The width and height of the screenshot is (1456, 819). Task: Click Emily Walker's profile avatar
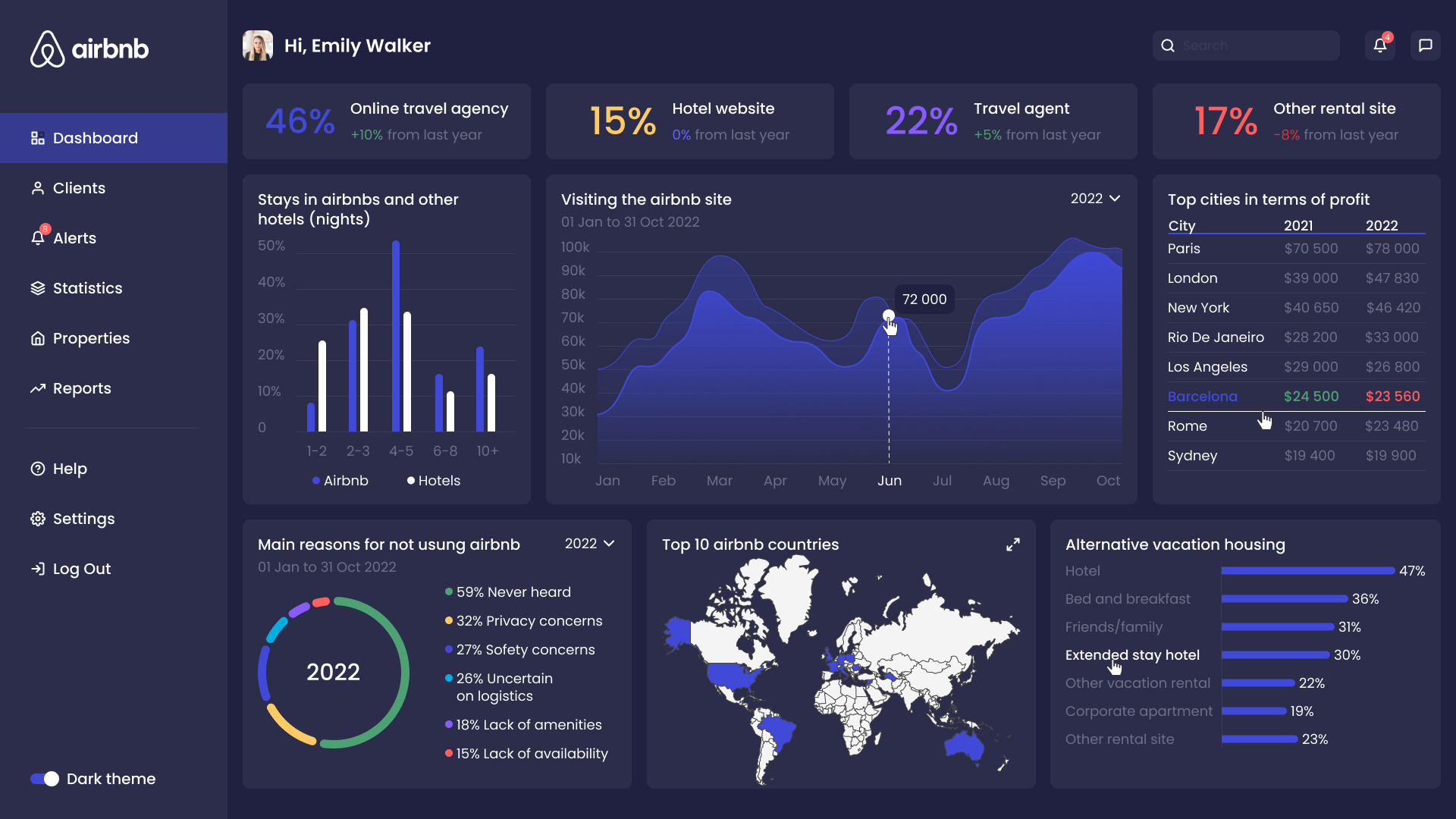(x=258, y=45)
